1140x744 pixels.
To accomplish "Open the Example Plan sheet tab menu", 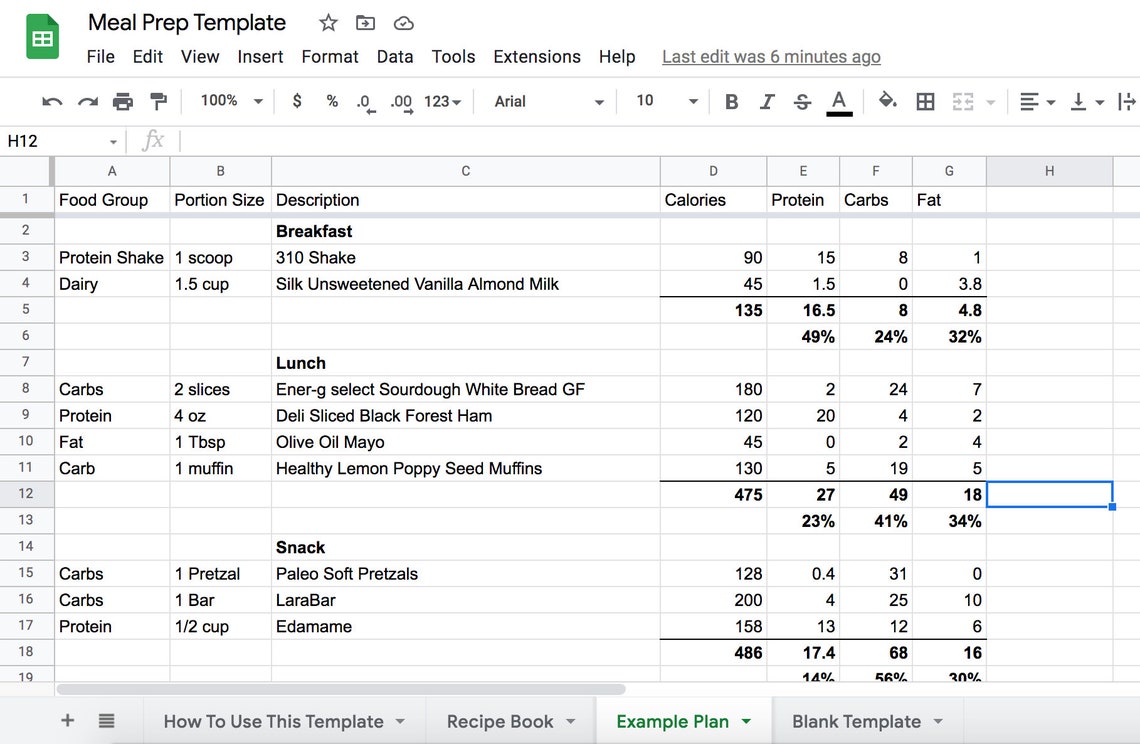I will tap(745, 720).
